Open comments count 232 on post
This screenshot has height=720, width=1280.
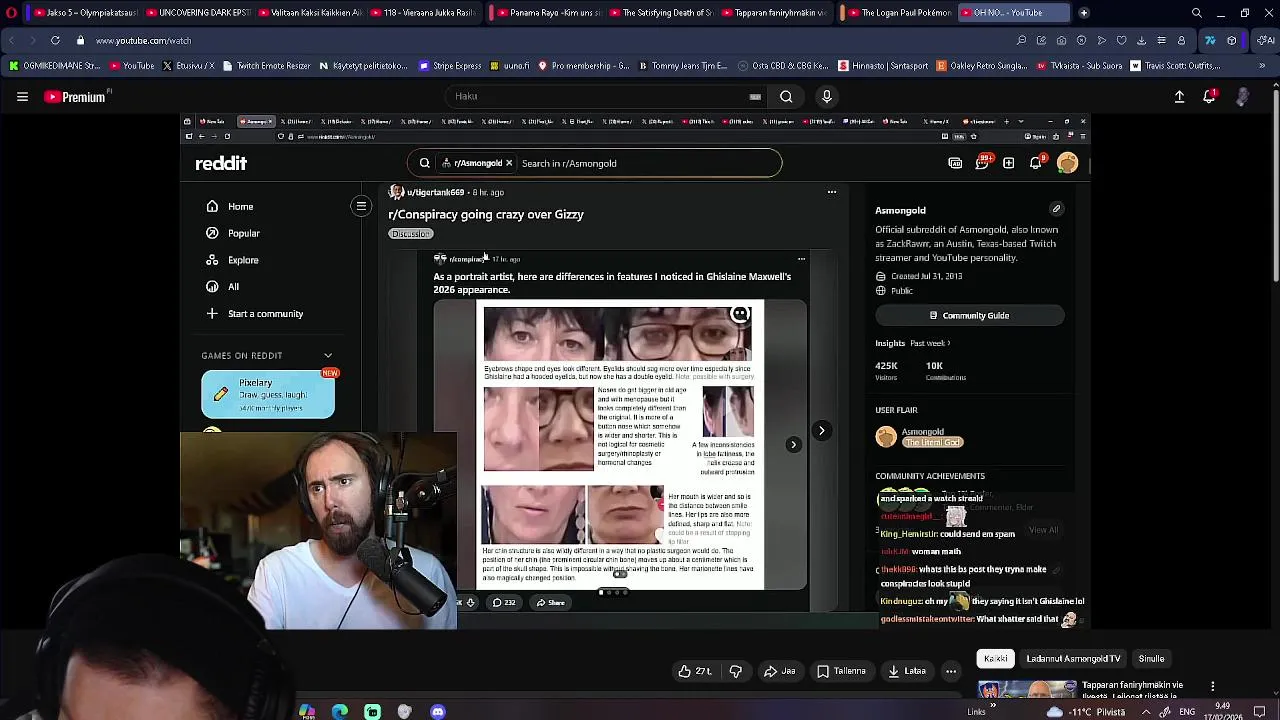click(x=504, y=603)
